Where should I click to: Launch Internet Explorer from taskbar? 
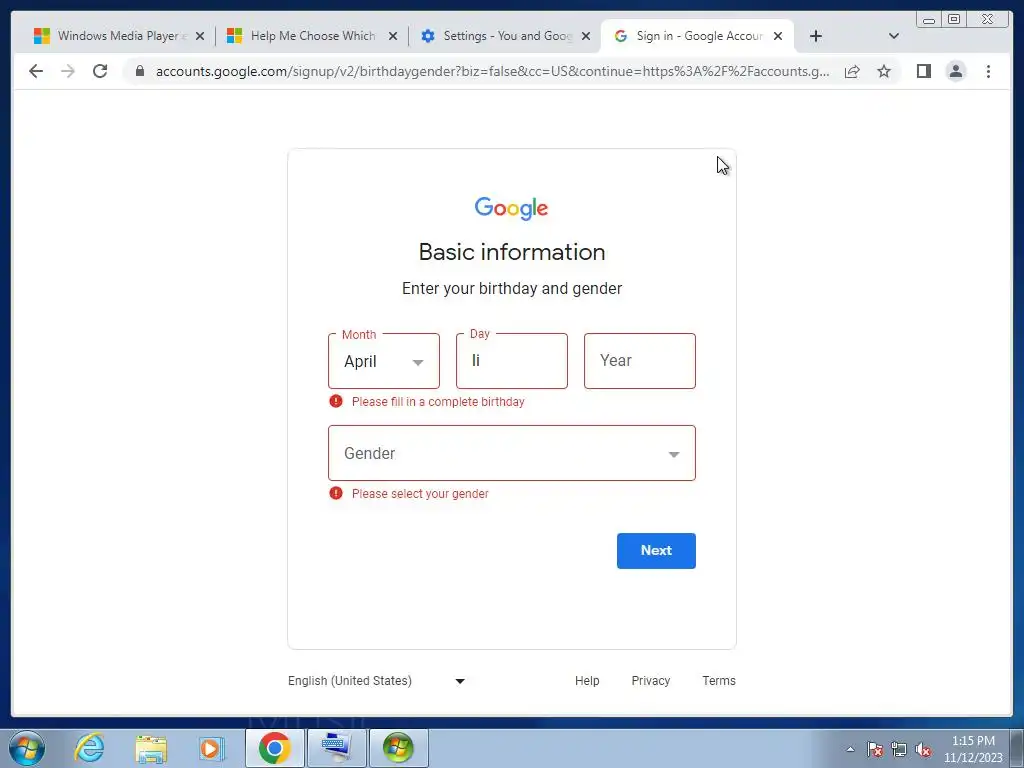click(89, 748)
